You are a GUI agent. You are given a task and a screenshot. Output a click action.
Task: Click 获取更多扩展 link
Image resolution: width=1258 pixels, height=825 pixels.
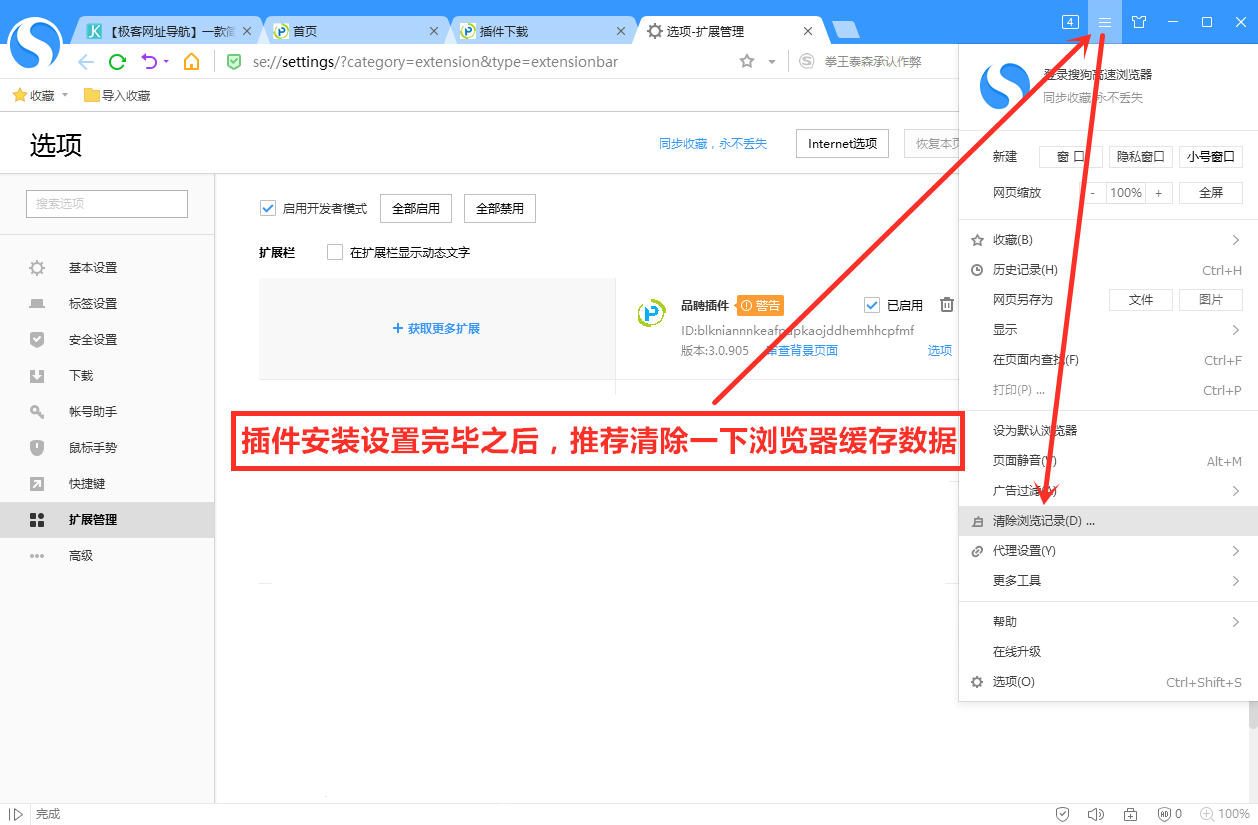436,328
